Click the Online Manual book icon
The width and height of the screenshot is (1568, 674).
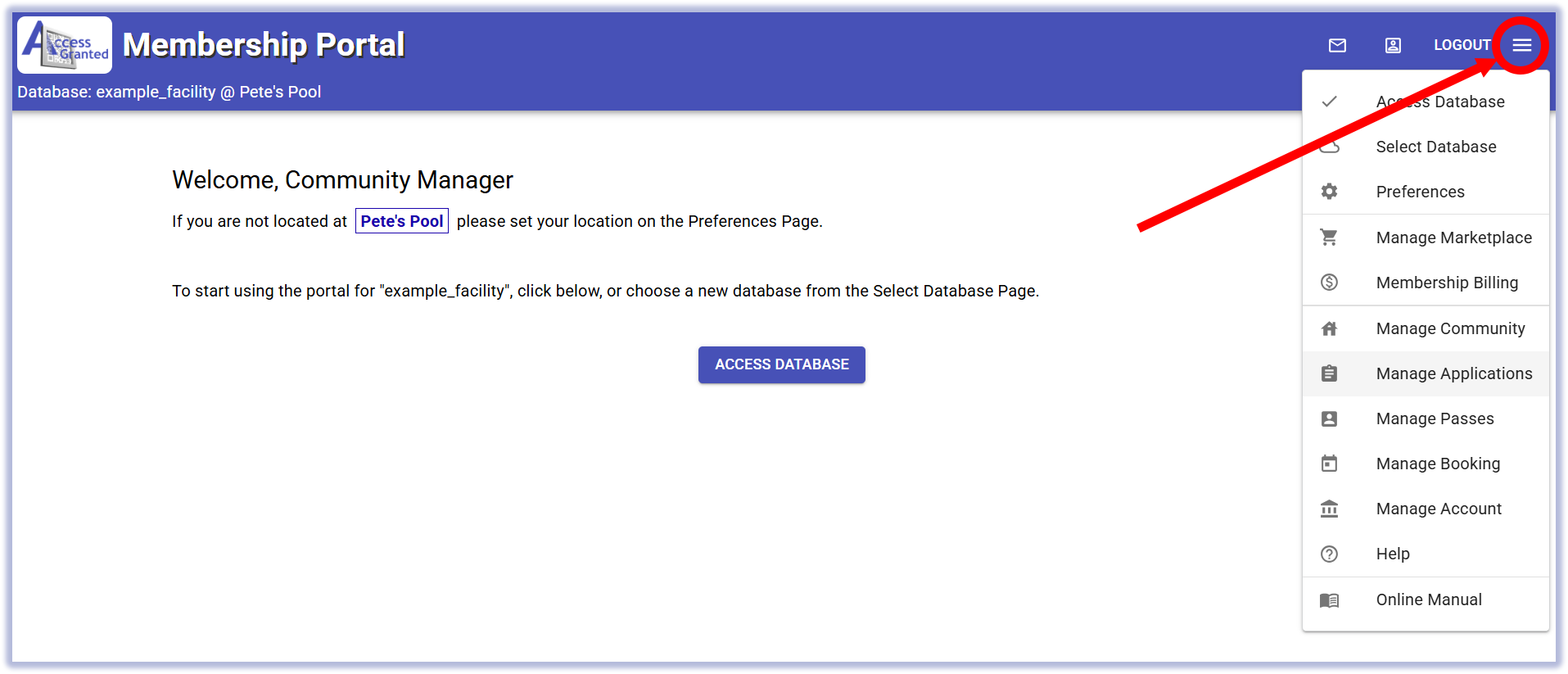[x=1329, y=600]
